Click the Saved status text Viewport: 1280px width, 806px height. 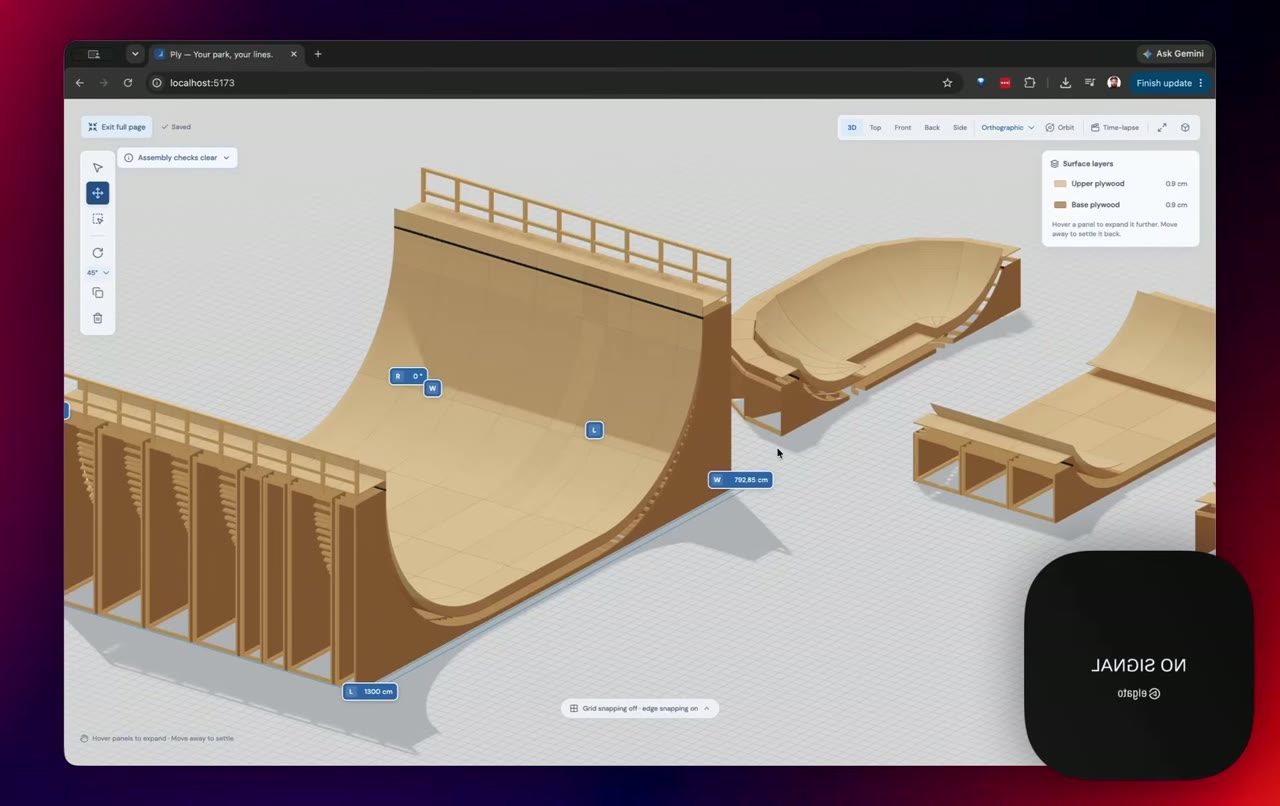(x=176, y=127)
